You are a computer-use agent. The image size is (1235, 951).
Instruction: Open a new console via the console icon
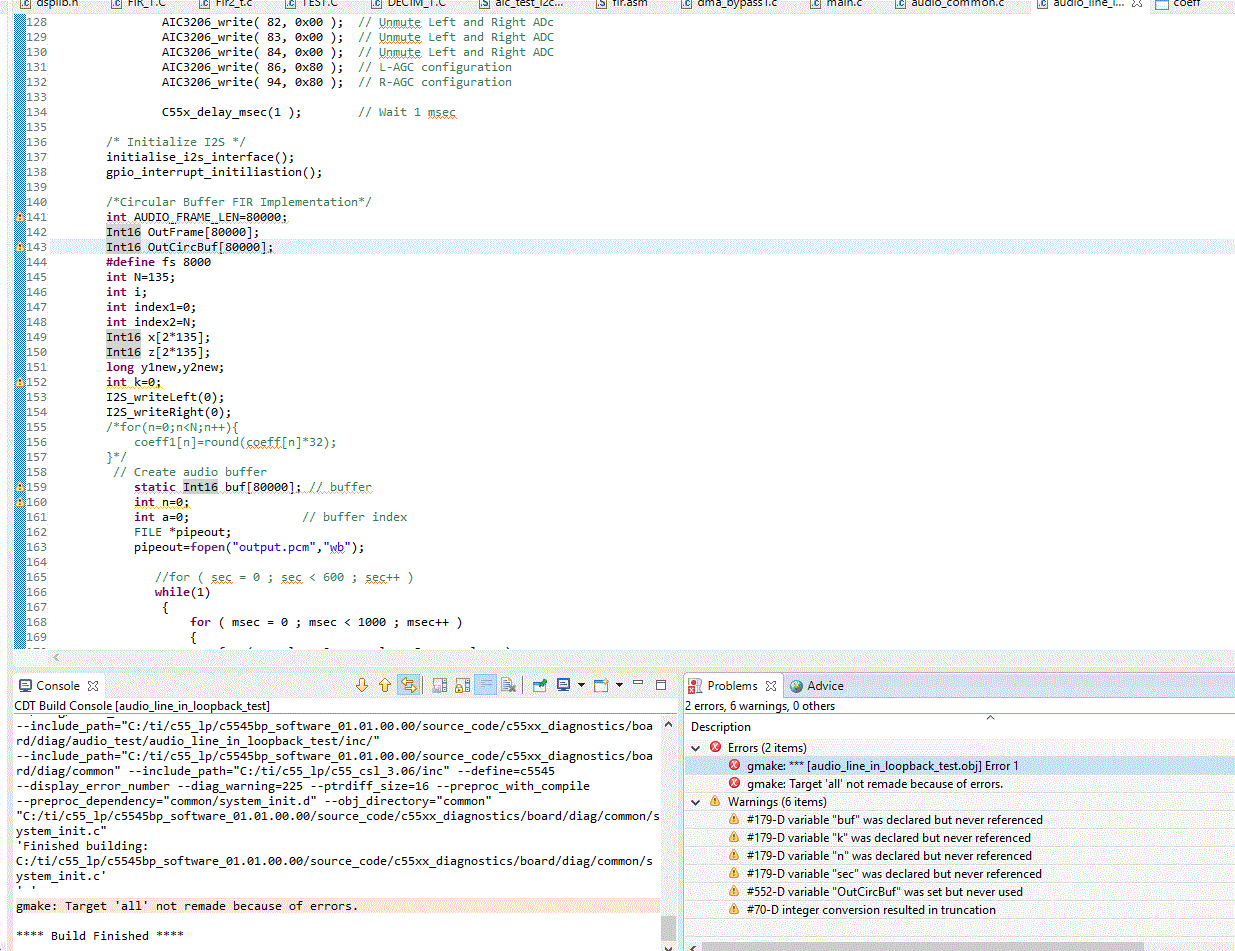pyautogui.click(x=603, y=684)
